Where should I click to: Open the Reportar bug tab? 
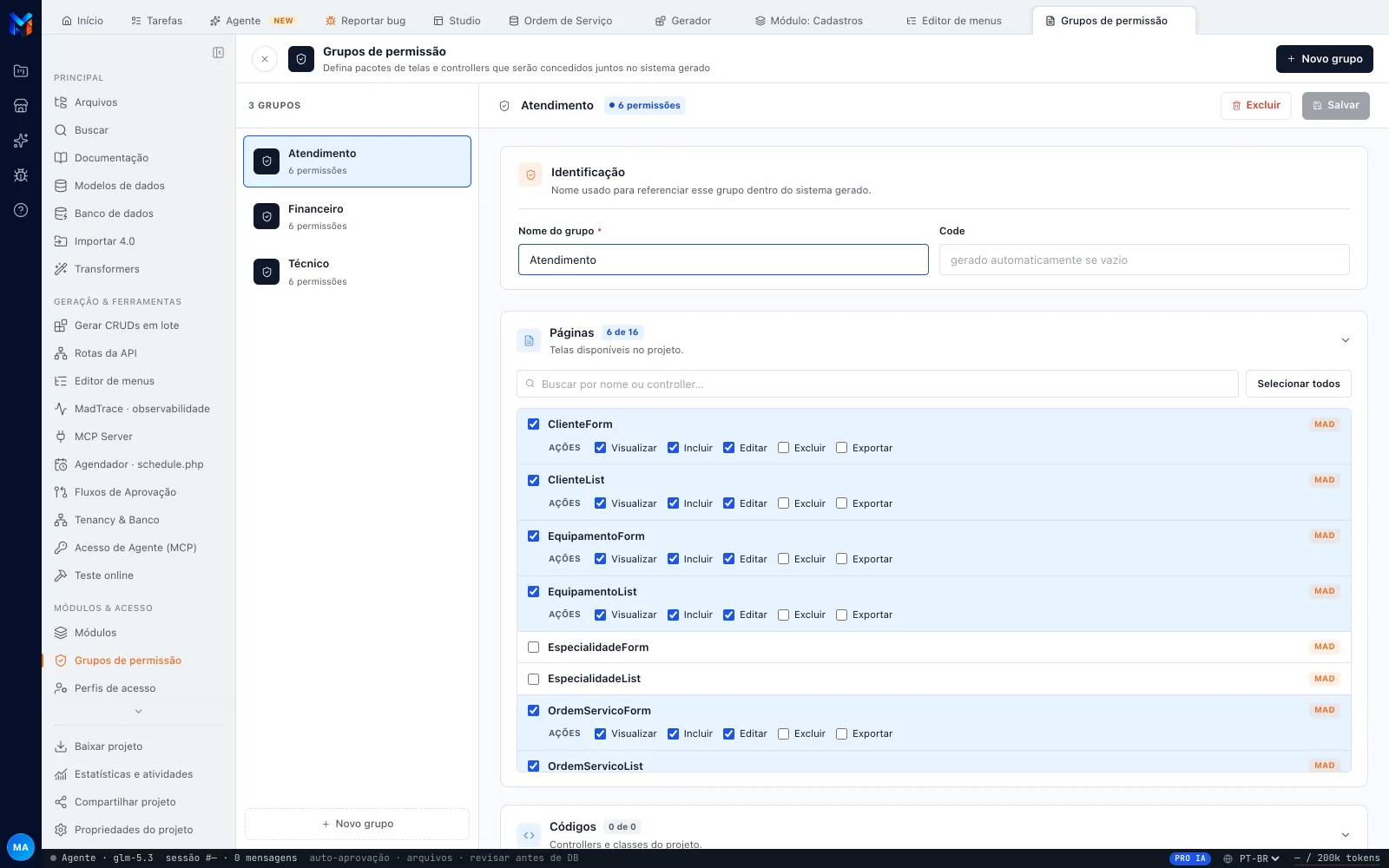click(x=365, y=21)
